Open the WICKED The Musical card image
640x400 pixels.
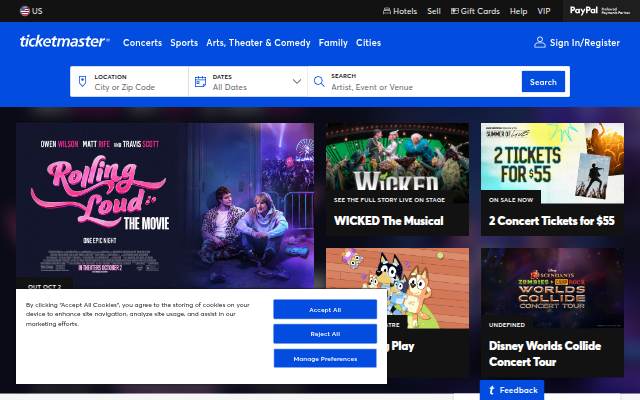pos(397,163)
